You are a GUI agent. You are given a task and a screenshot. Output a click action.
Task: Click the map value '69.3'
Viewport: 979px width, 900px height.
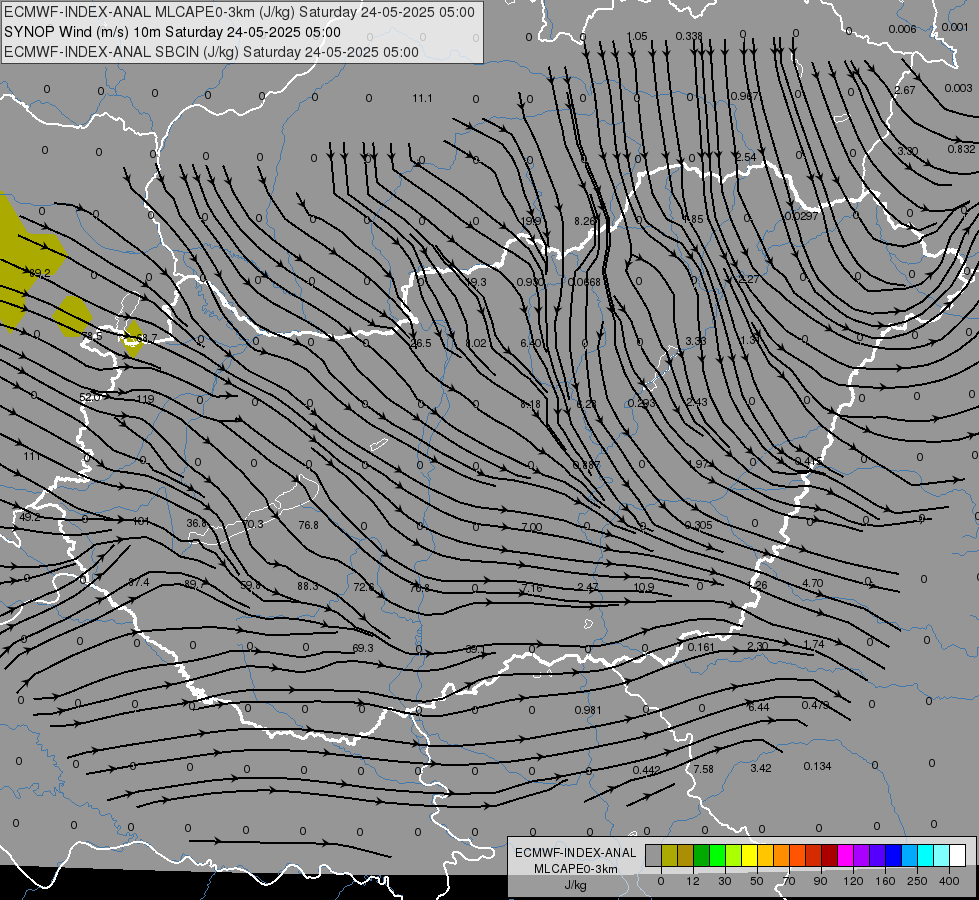tap(363, 648)
